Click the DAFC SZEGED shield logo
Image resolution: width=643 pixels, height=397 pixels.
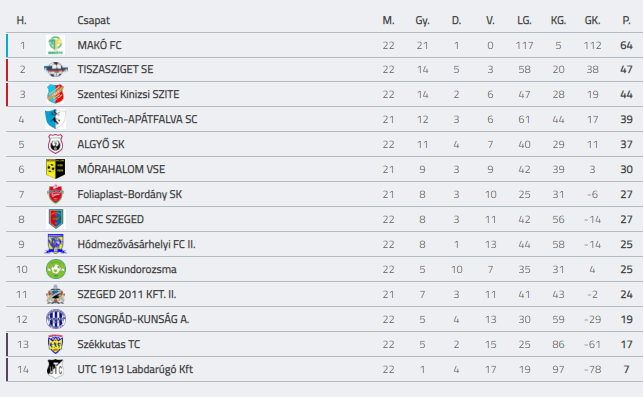click(x=55, y=219)
